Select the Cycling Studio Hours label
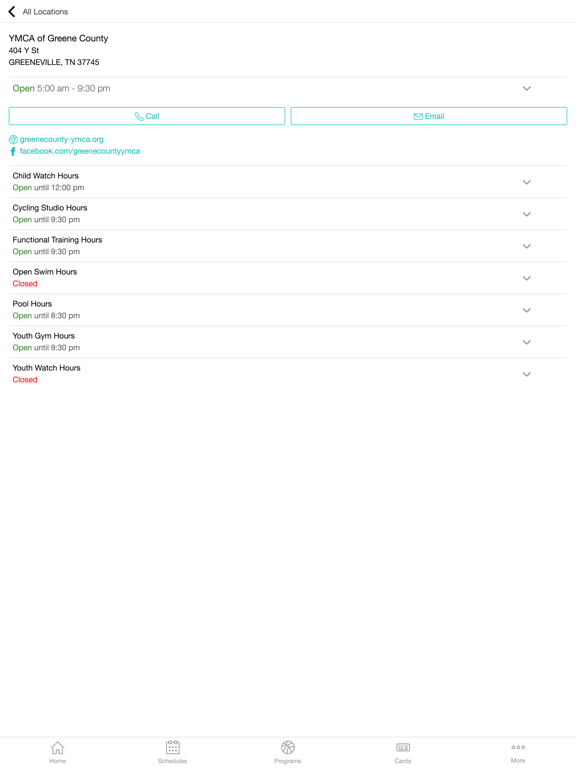The width and height of the screenshot is (576, 768). (50, 208)
